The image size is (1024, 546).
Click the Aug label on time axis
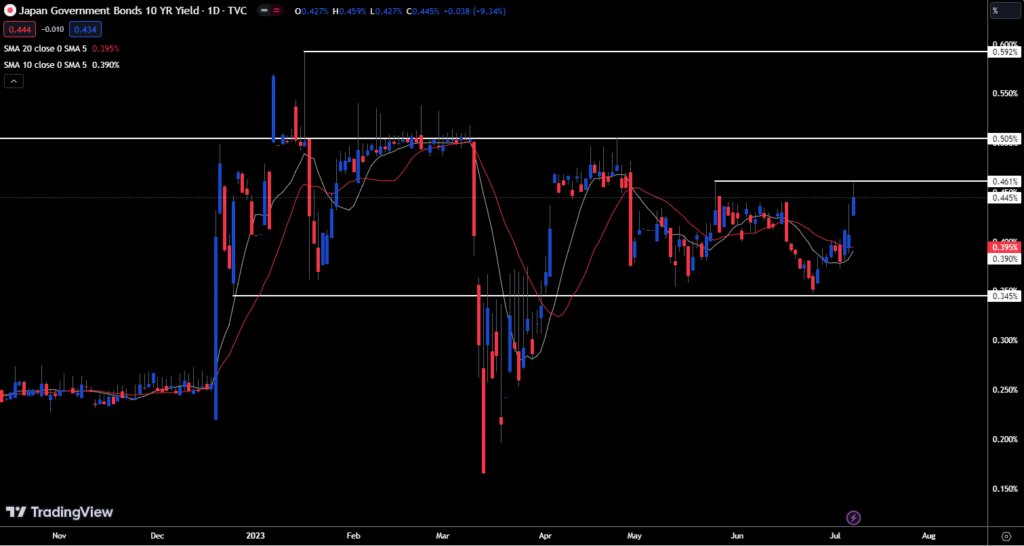[x=928, y=535]
